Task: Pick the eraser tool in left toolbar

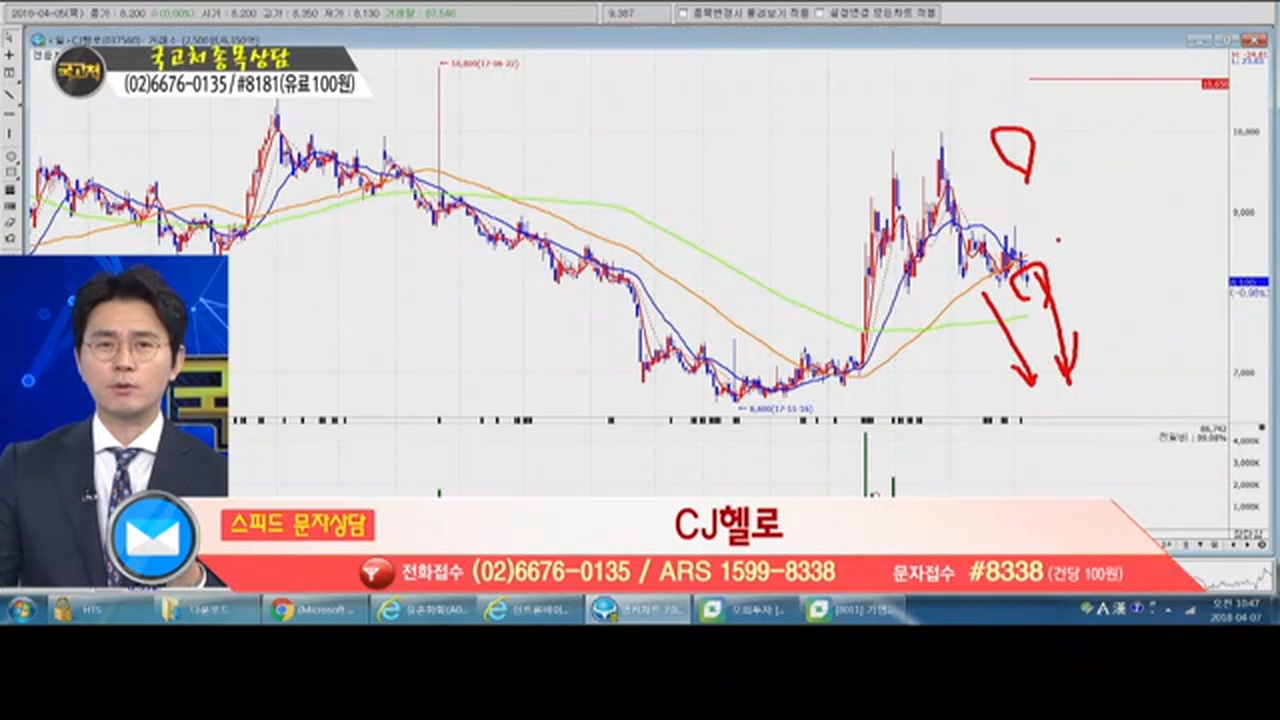Action: tap(10, 221)
